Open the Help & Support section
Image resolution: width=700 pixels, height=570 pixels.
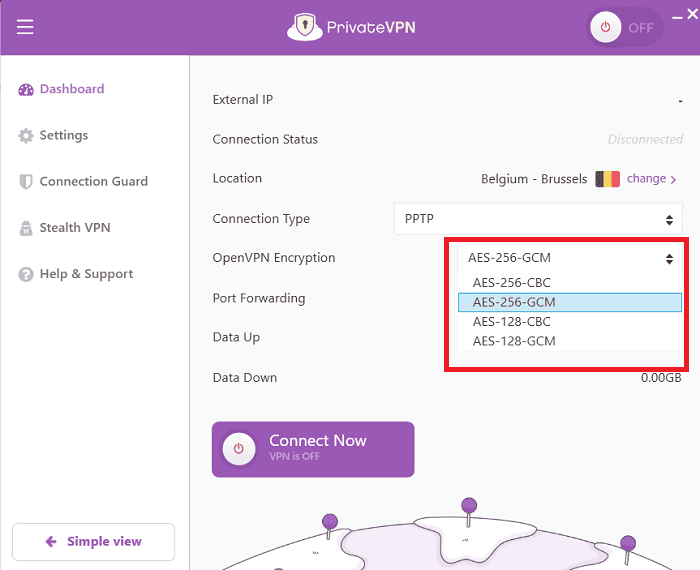click(x=86, y=274)
